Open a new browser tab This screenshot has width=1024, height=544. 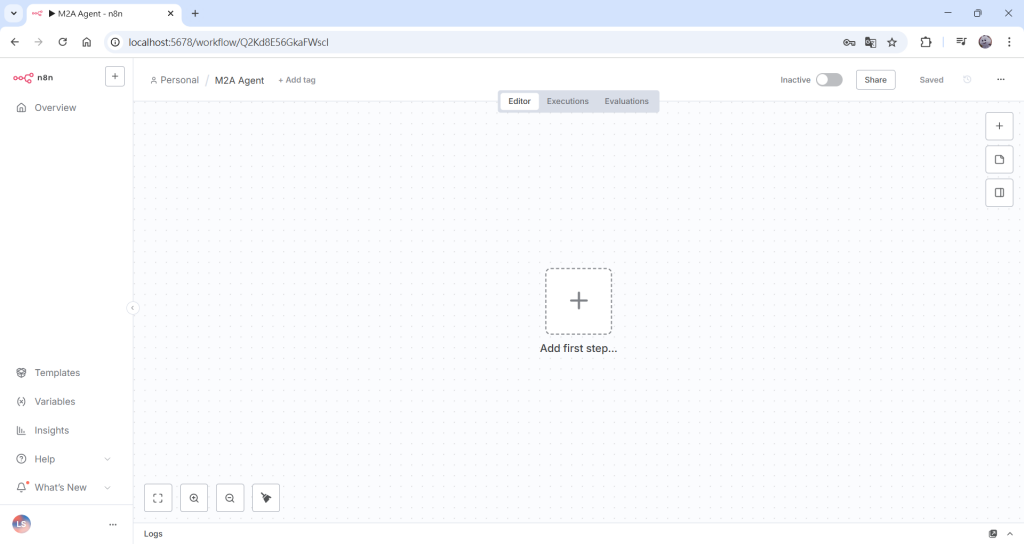coord(195,13)
